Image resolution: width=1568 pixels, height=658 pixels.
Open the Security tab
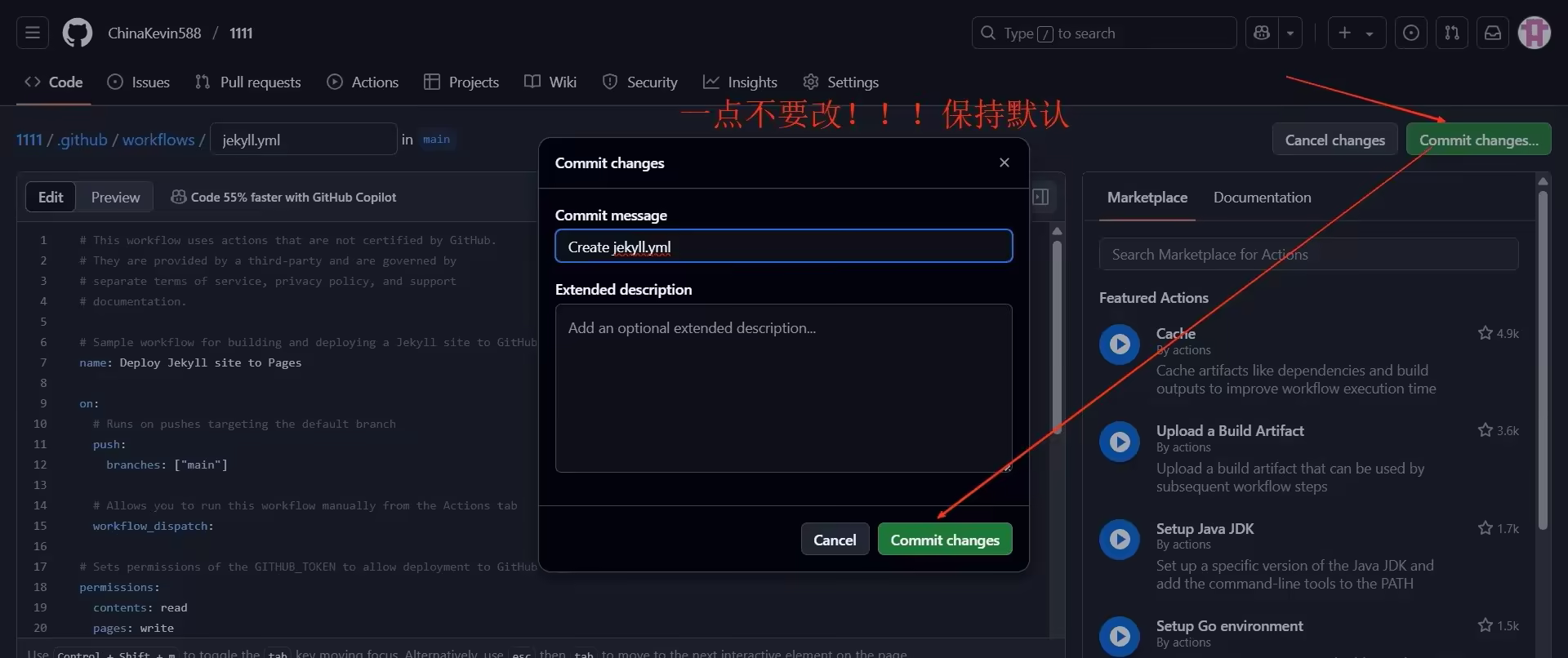(x=640, y=82)
